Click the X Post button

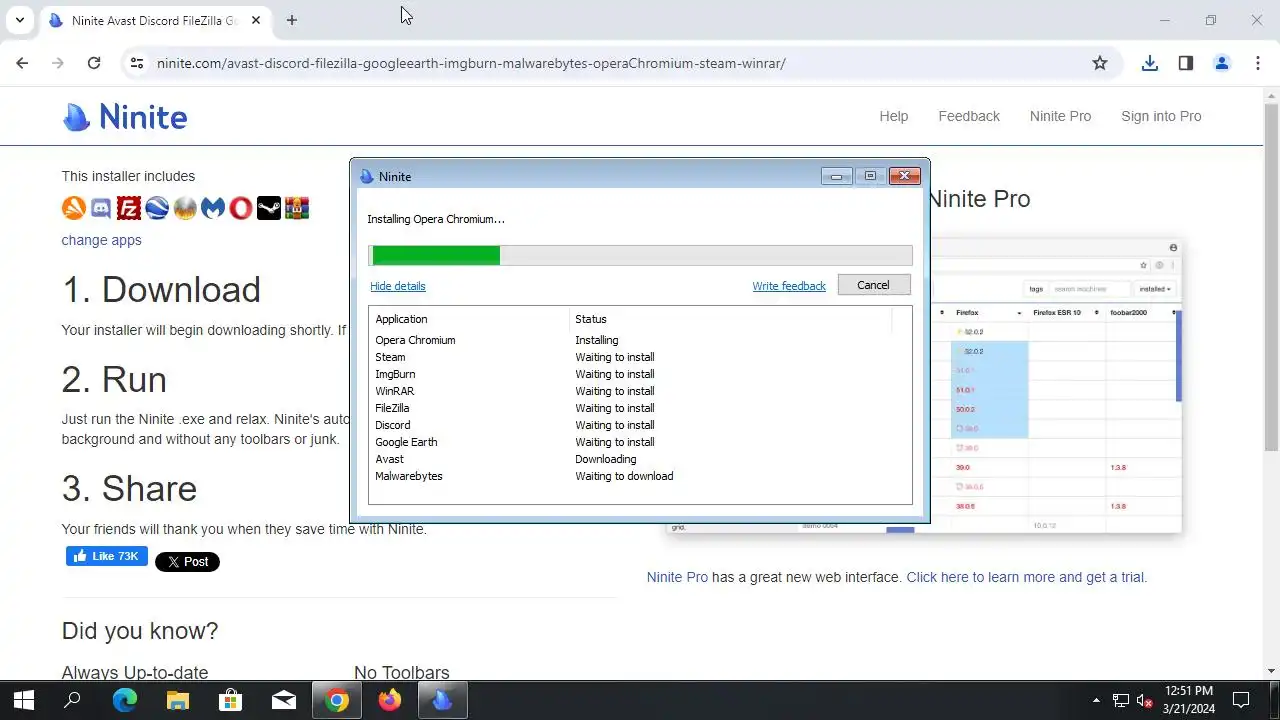[x=187, y=562]
